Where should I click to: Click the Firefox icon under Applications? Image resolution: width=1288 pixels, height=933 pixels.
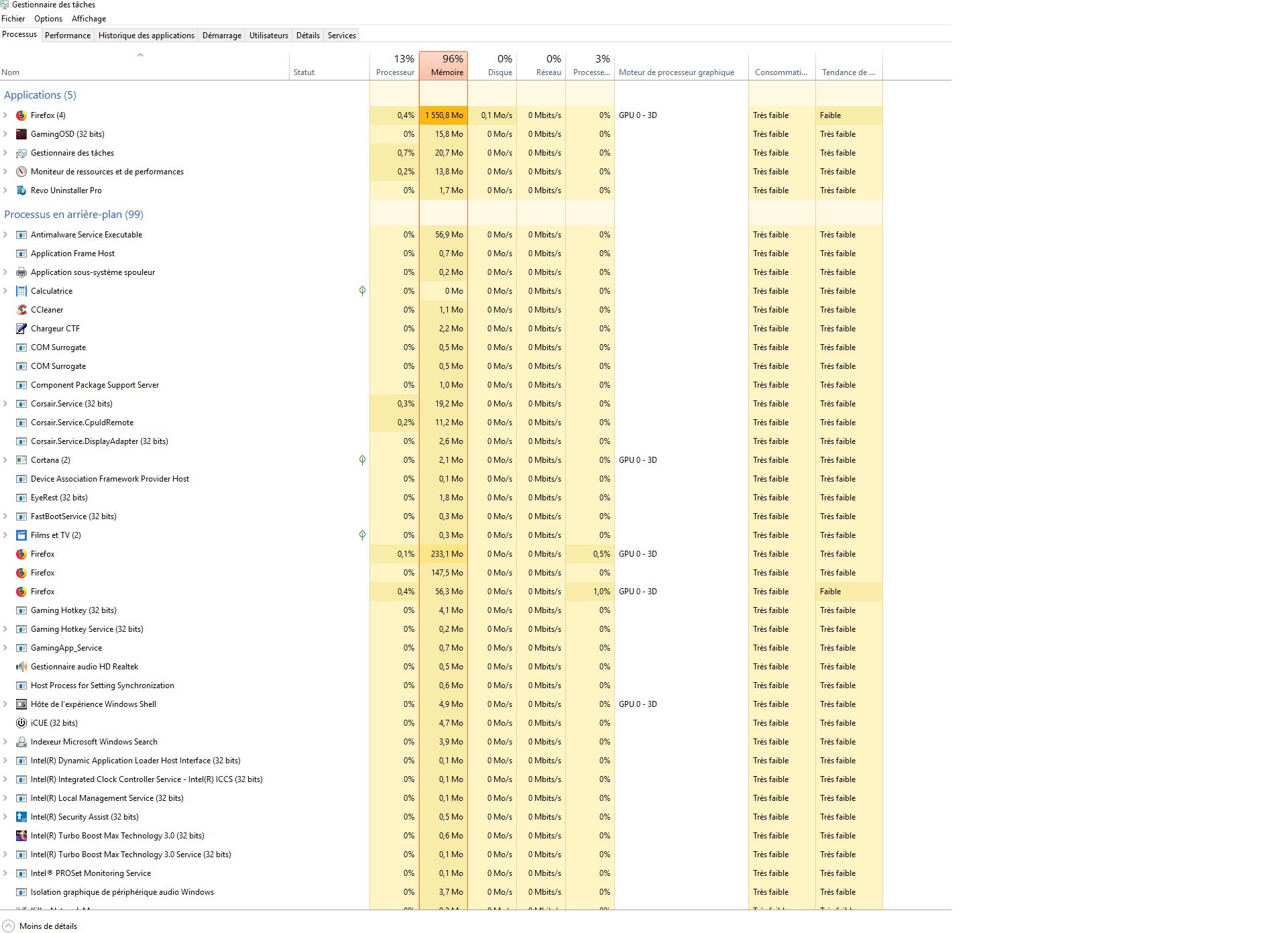[21, 115]
